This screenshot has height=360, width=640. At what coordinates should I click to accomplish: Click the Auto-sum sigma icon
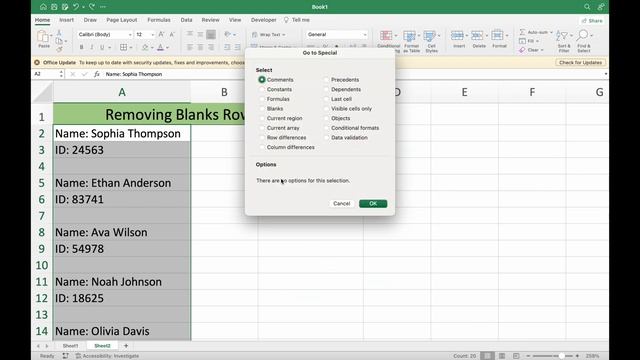[x=522, y=32]
